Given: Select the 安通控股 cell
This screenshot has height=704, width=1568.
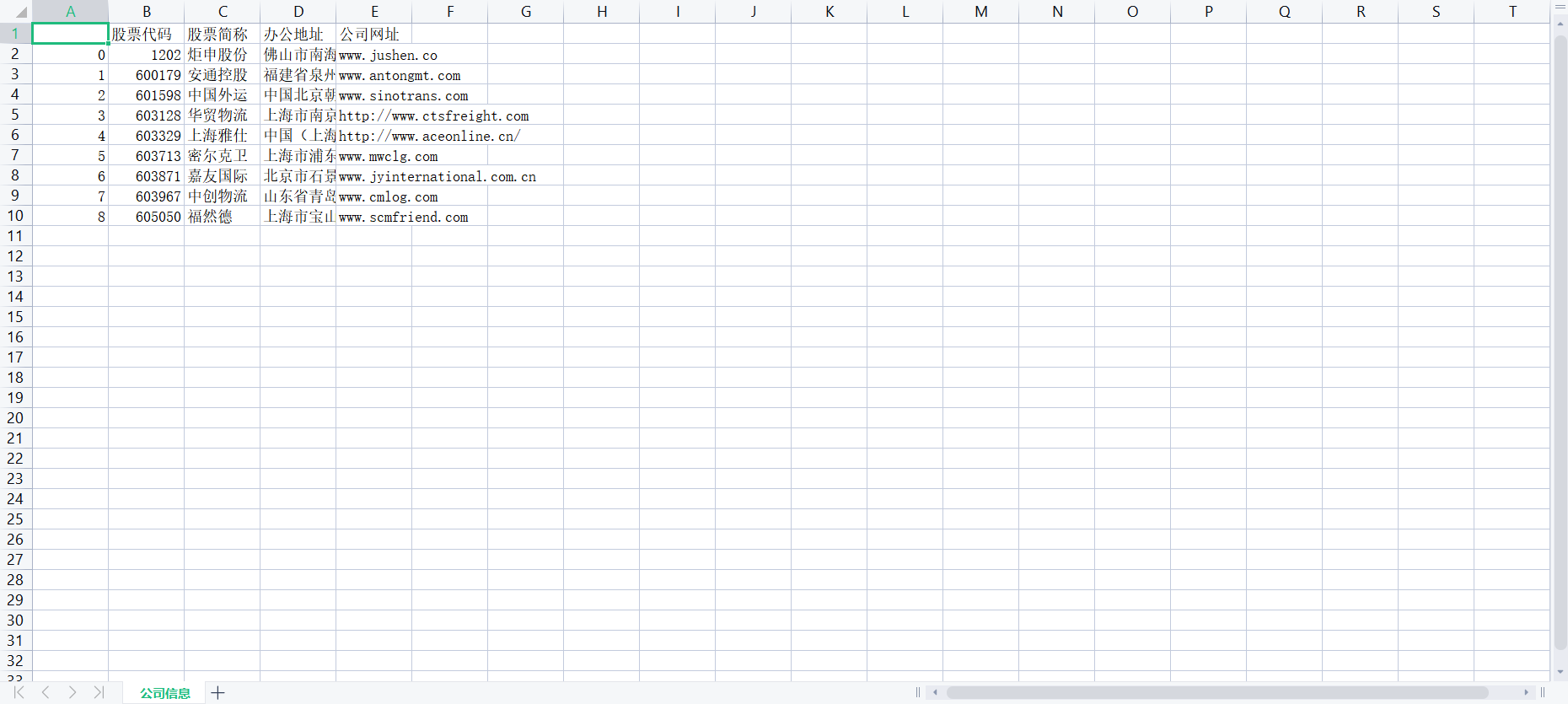Looking at the screenshot, I should click(223, 74).
